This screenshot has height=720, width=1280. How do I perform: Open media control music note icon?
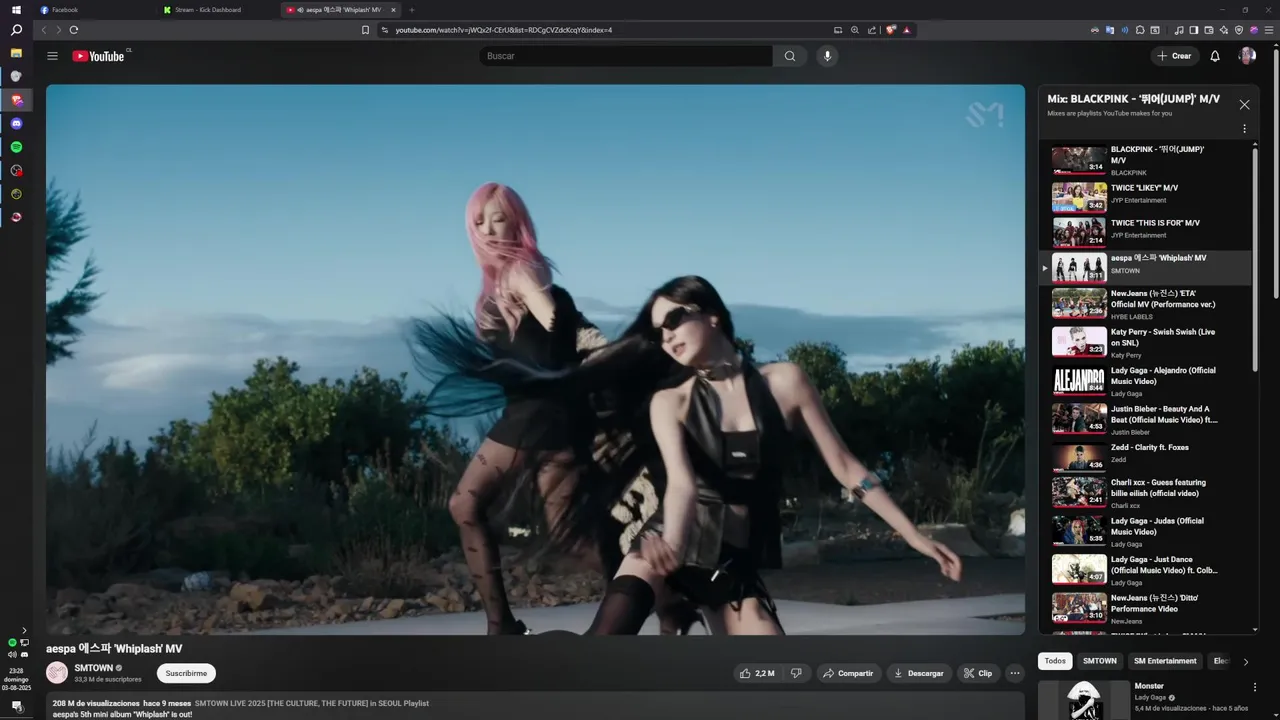(1179, 30)
